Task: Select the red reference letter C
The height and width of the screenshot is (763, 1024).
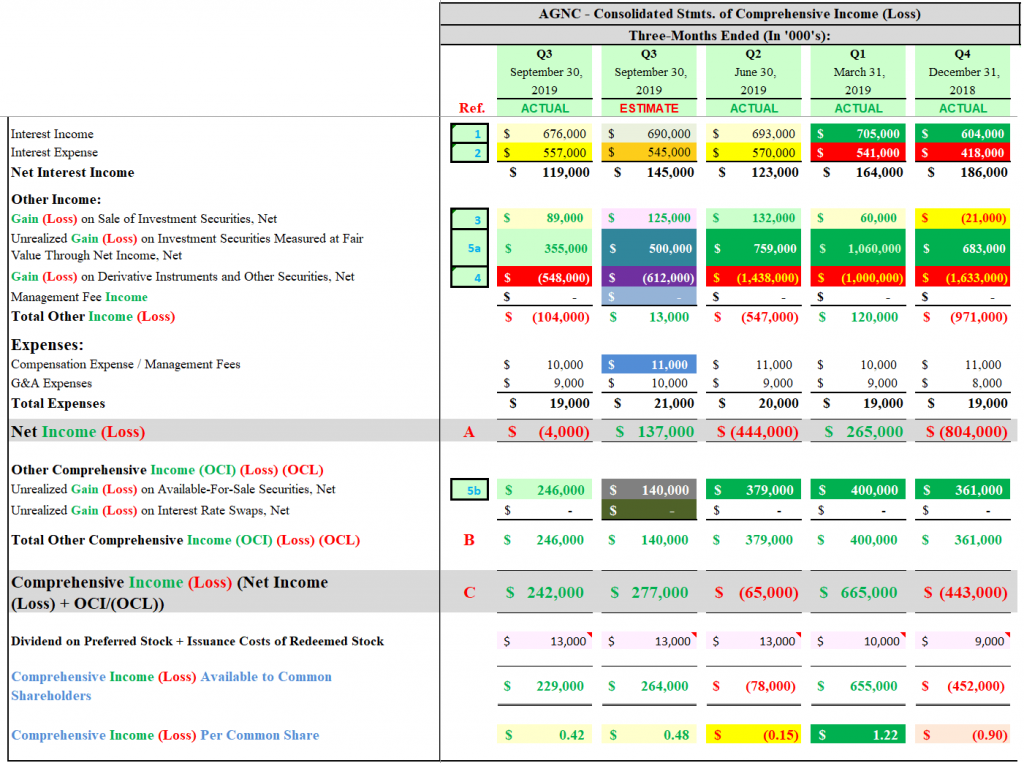Action: pos(469,593)
